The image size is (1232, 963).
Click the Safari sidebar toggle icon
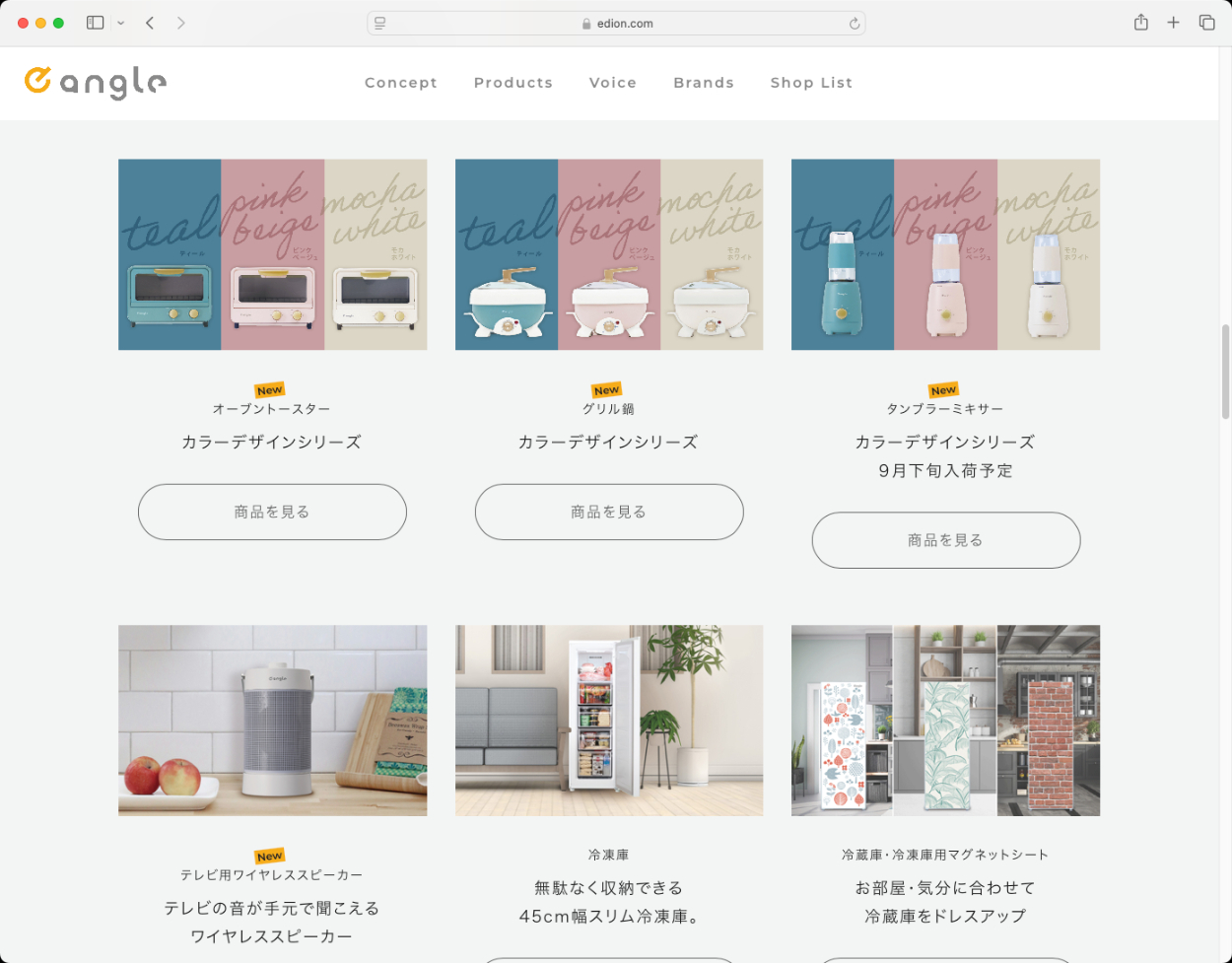click(96, 23)
